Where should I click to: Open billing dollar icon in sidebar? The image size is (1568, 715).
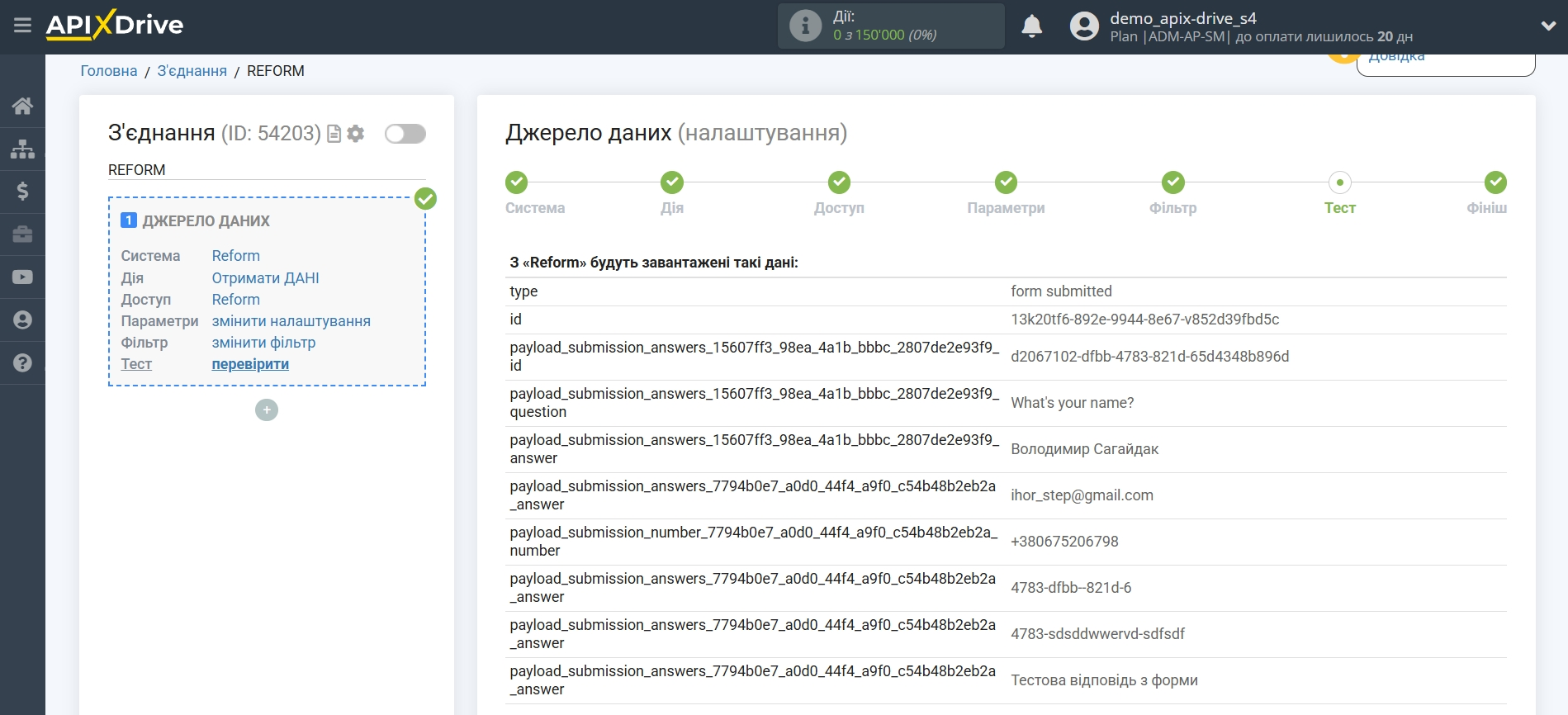point(22,192)
